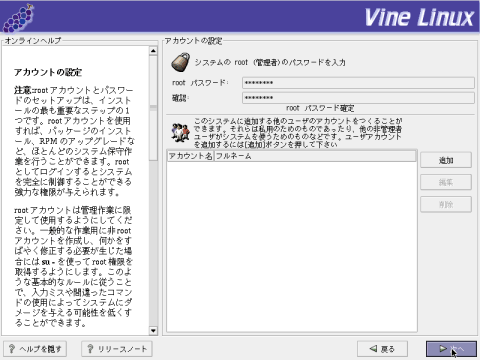Click the 追加 (Add) account button
480x360 pixels.
coord(446,160)
